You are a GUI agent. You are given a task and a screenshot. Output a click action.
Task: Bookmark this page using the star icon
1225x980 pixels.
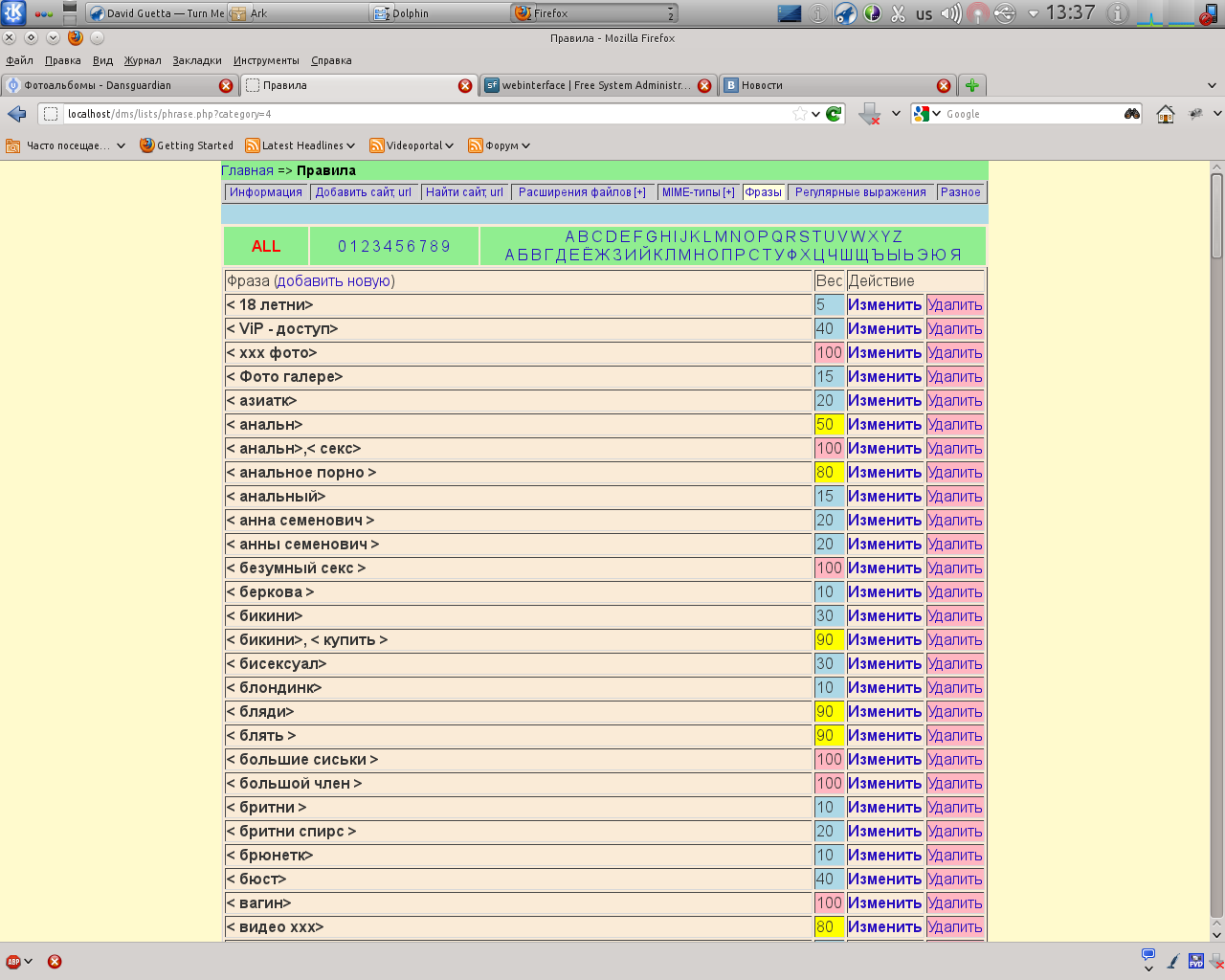[x=802, y=112]
